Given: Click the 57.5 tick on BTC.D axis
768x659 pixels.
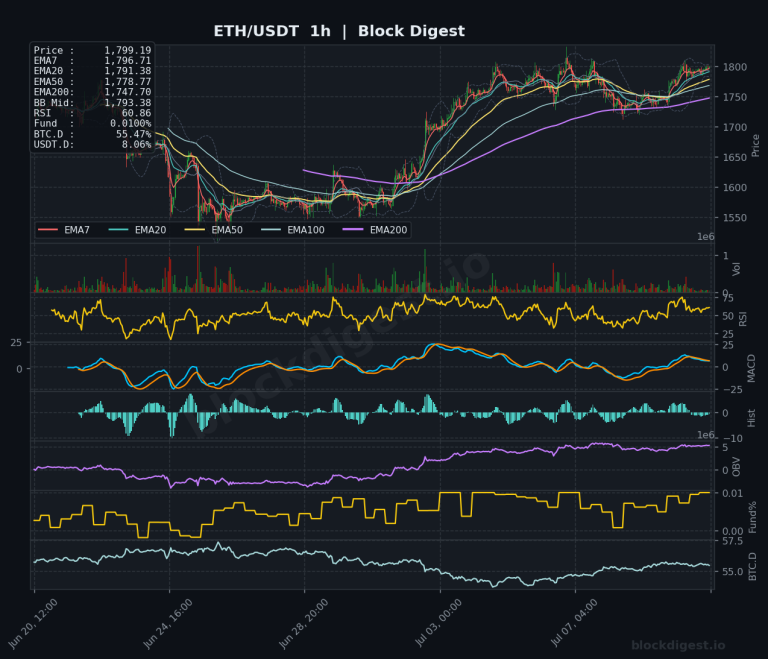Looking at the screenshot, I should (x=732, y=541).
